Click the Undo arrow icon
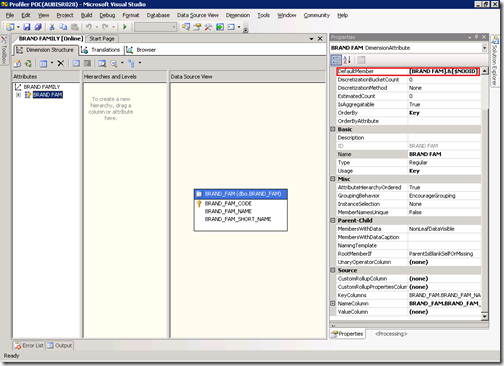 89,27
